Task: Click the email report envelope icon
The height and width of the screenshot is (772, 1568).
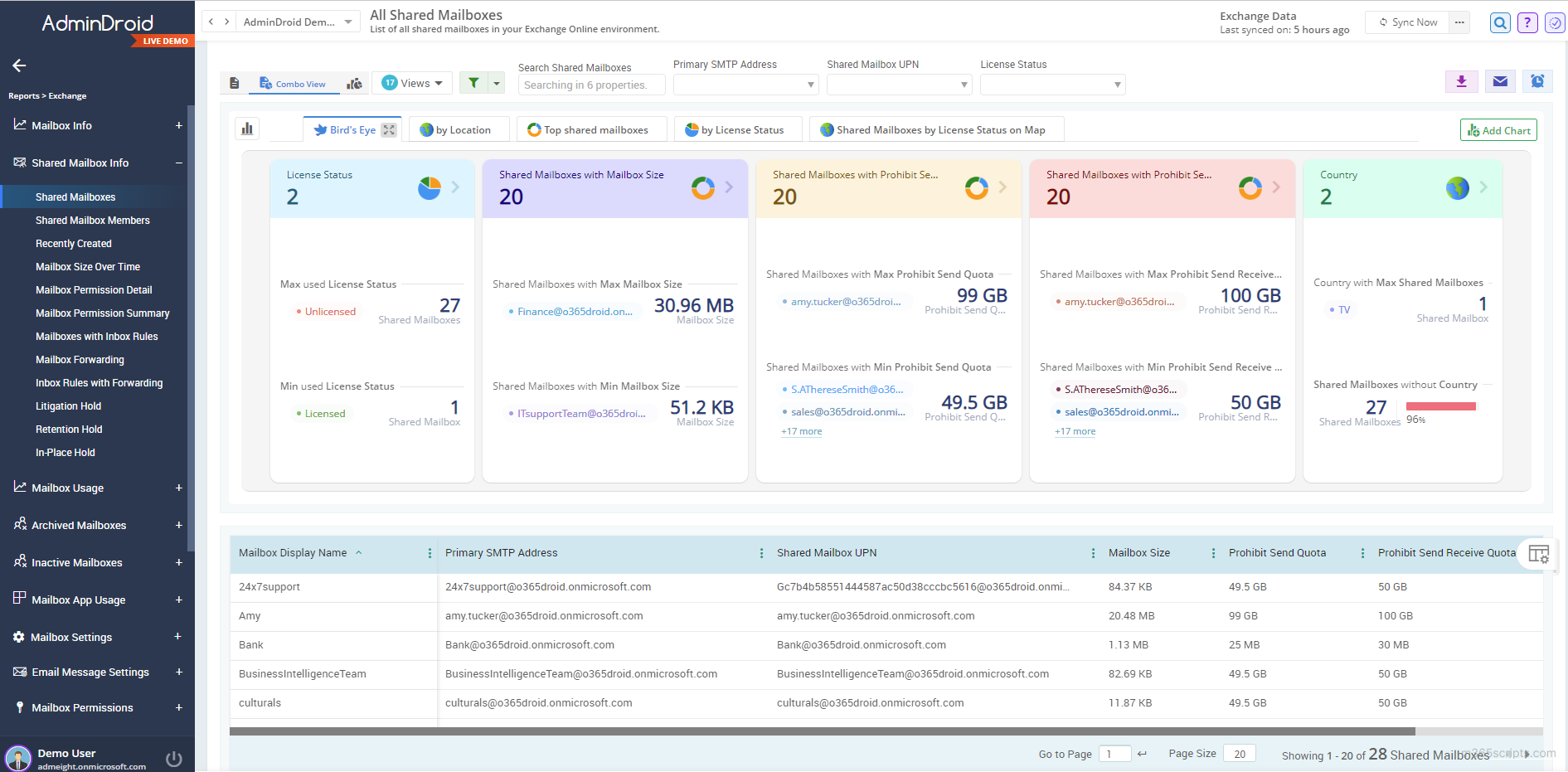Action: click(x=1499, y=81)
